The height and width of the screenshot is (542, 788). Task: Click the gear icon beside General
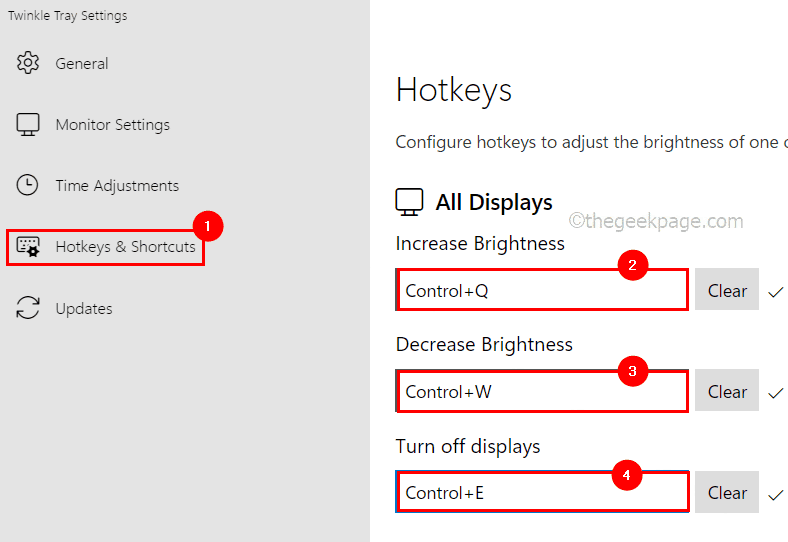pyautogui.click(x=28, y=63)
